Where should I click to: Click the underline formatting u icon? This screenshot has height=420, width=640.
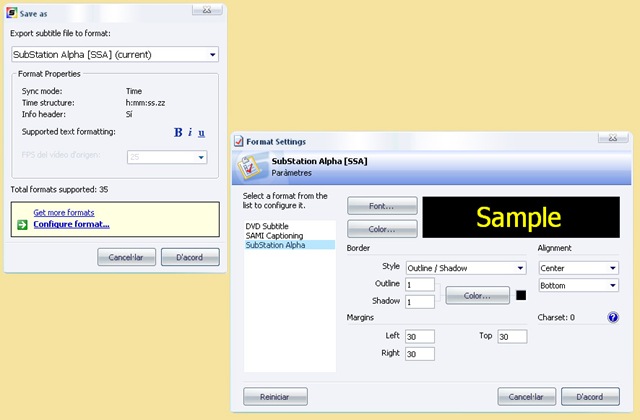point(201,133)
